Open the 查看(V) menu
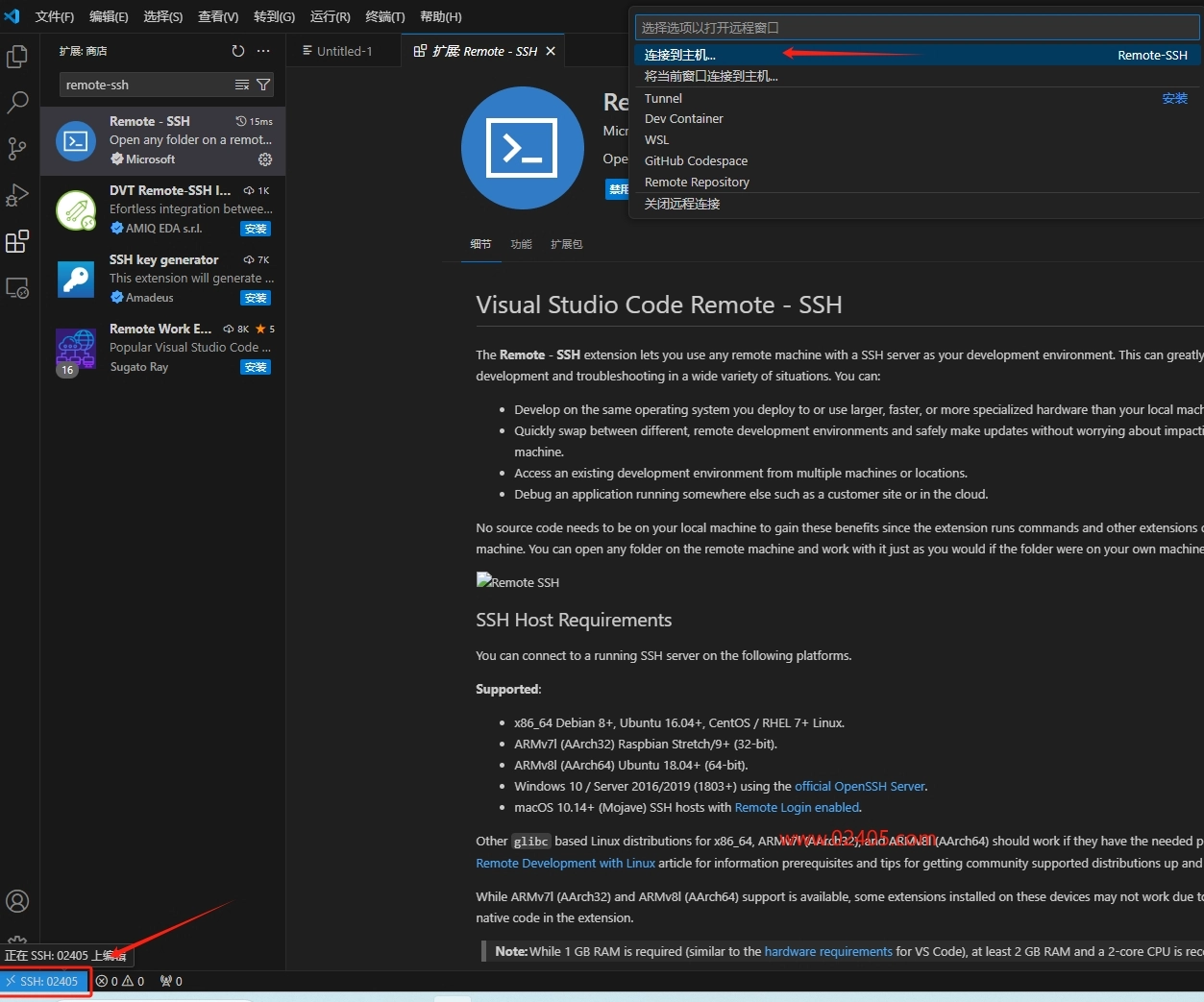 click(218, 16)
